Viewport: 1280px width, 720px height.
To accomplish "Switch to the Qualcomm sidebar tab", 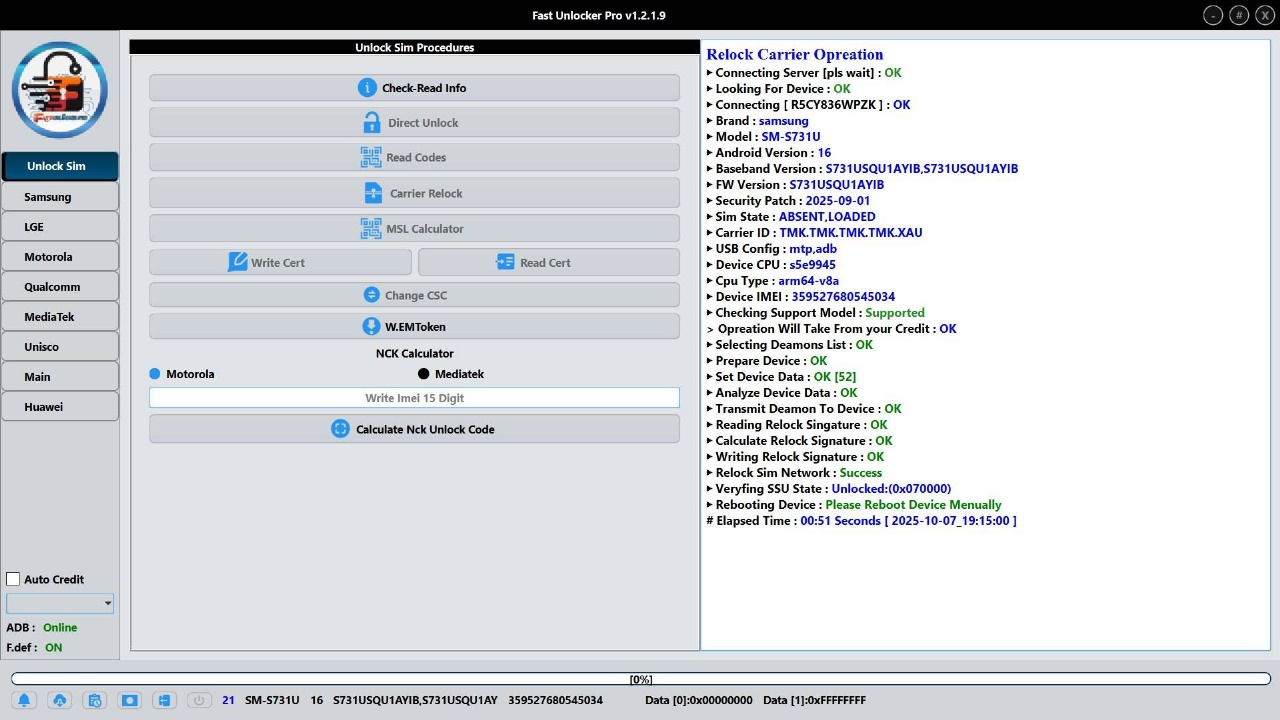I will pos(59,287).
